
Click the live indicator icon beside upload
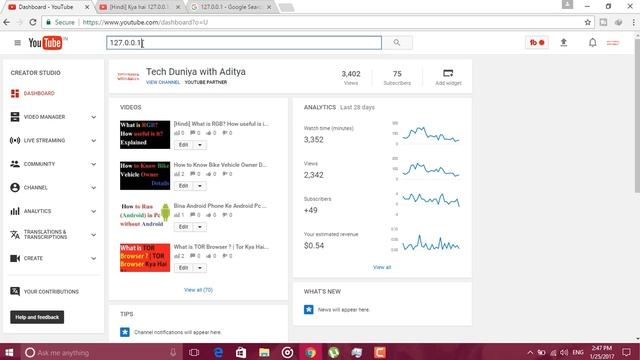tap(537, 42)
